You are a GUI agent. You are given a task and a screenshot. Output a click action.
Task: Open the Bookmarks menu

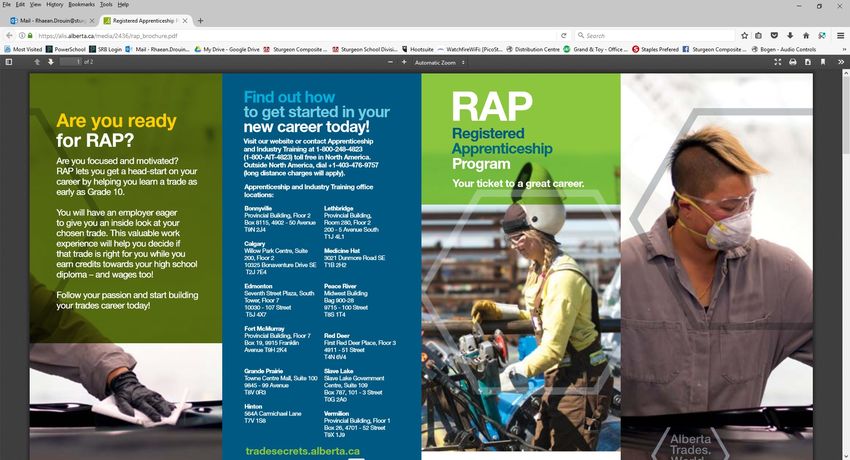(x=81, y=4)
